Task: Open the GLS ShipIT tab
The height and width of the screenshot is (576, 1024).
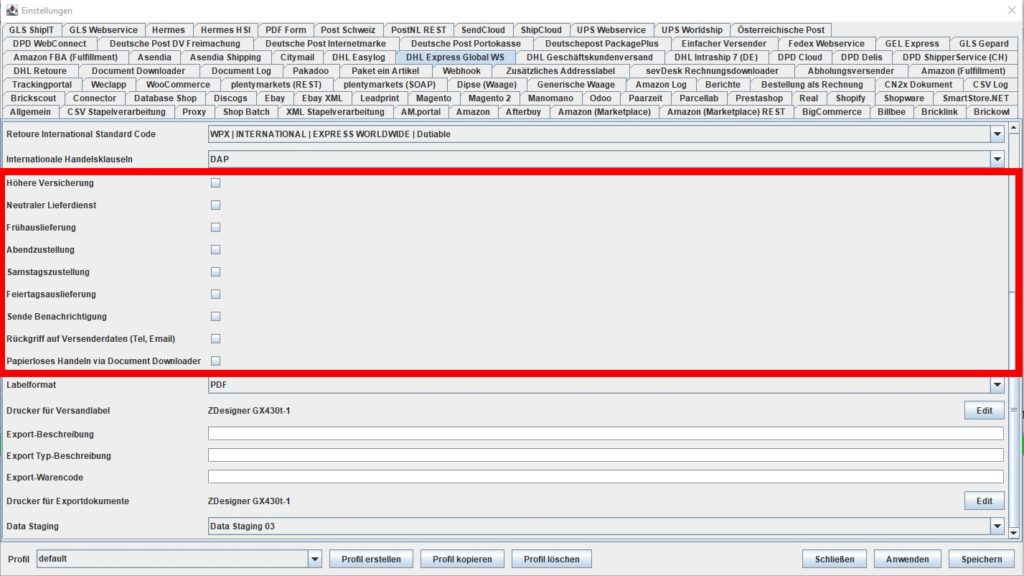Action: [31, 29]
